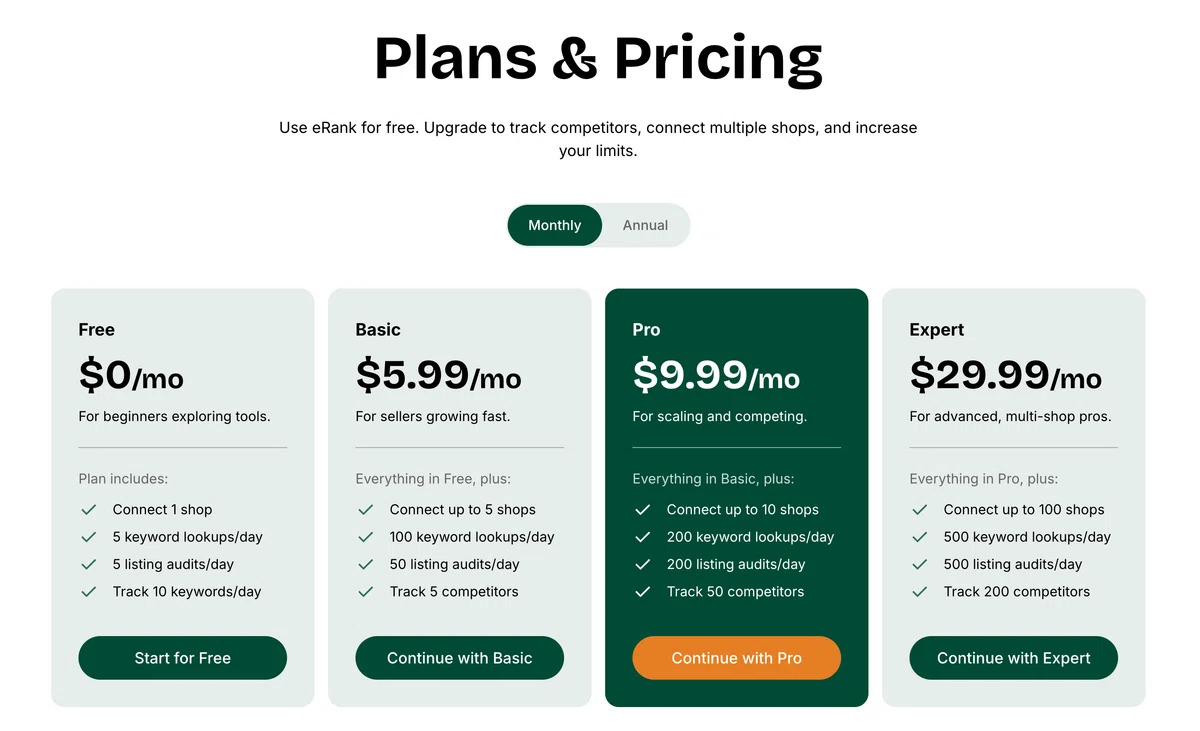Choose the orange Continue with Pro button

click(x=737, y=658)
